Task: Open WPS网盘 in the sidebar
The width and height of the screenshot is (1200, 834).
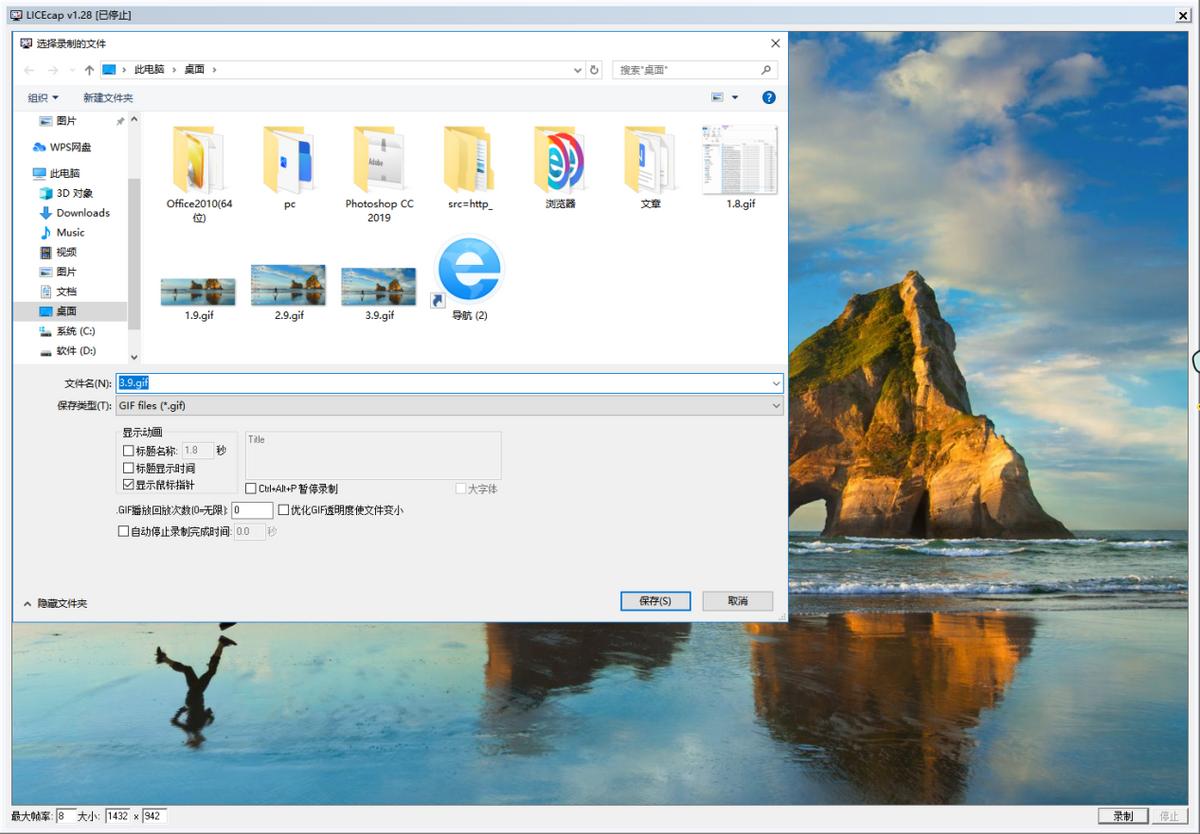Action: point(70,147)
